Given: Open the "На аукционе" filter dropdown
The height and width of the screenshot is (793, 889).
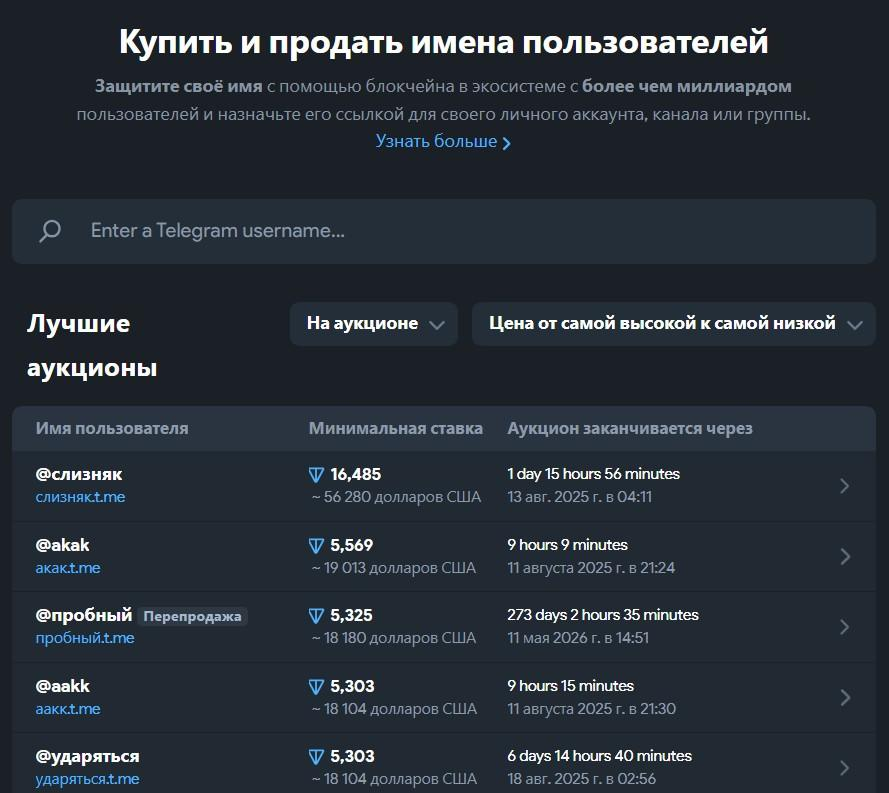Looking at the screenshot, I should 373,323.
